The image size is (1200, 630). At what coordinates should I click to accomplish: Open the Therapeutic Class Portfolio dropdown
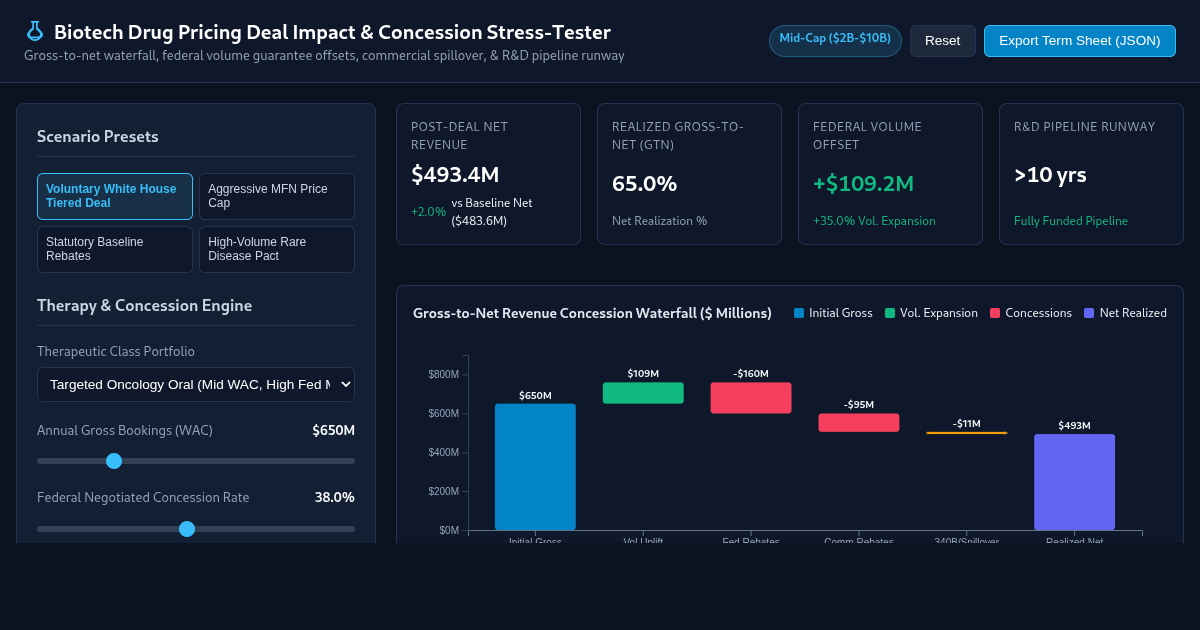tap(196, 384)
